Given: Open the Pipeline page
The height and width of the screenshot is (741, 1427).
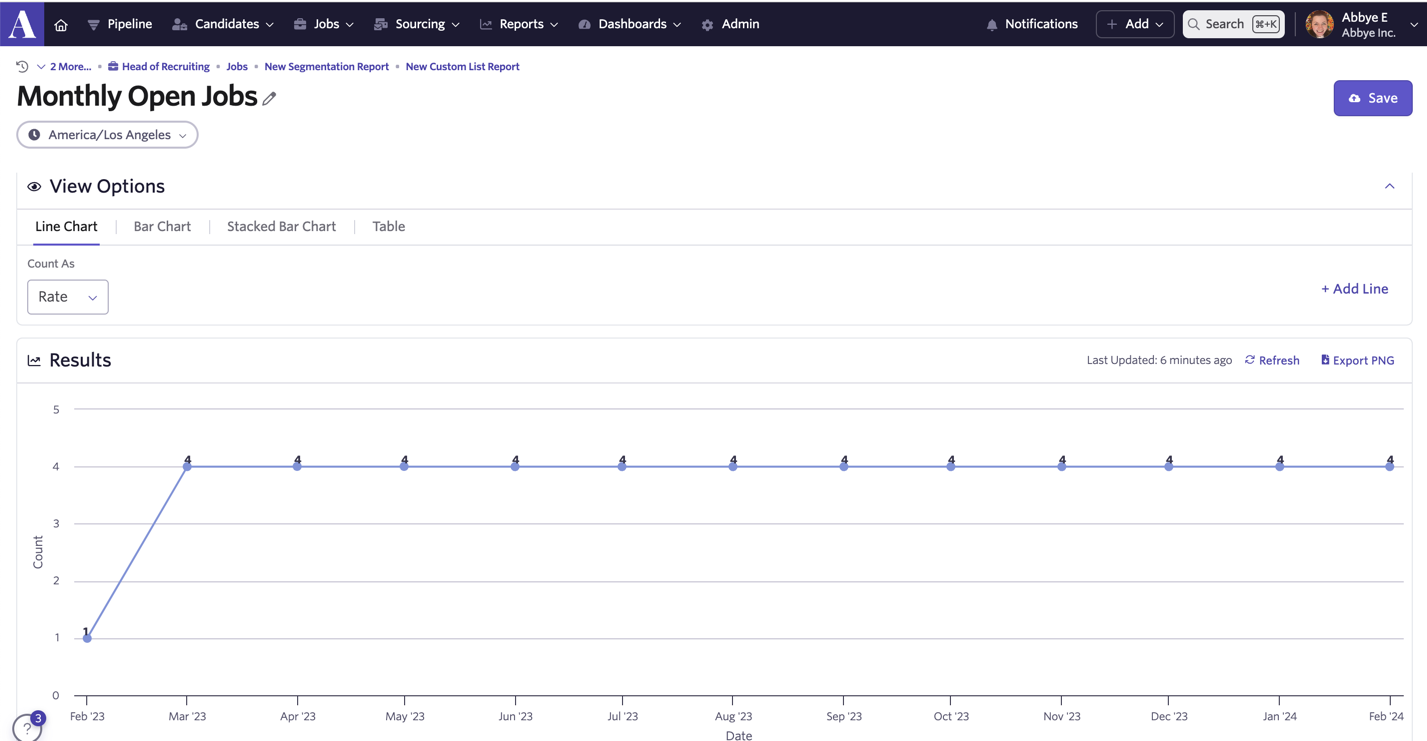Looking at the screenshot, I should 120,24.
